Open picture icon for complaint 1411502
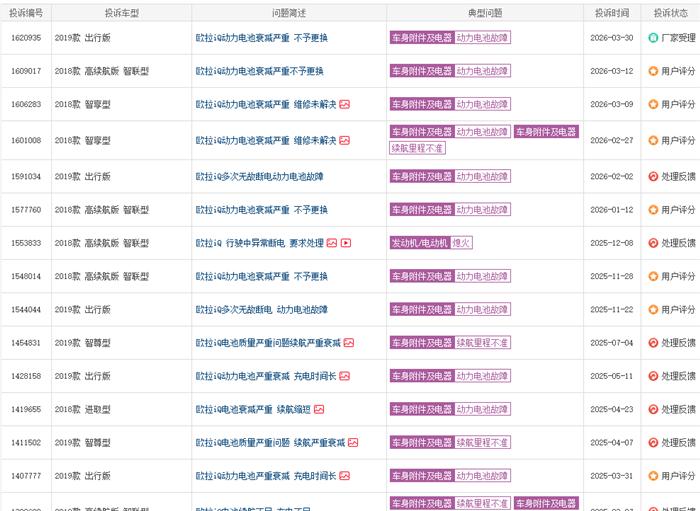 [353, 442]
